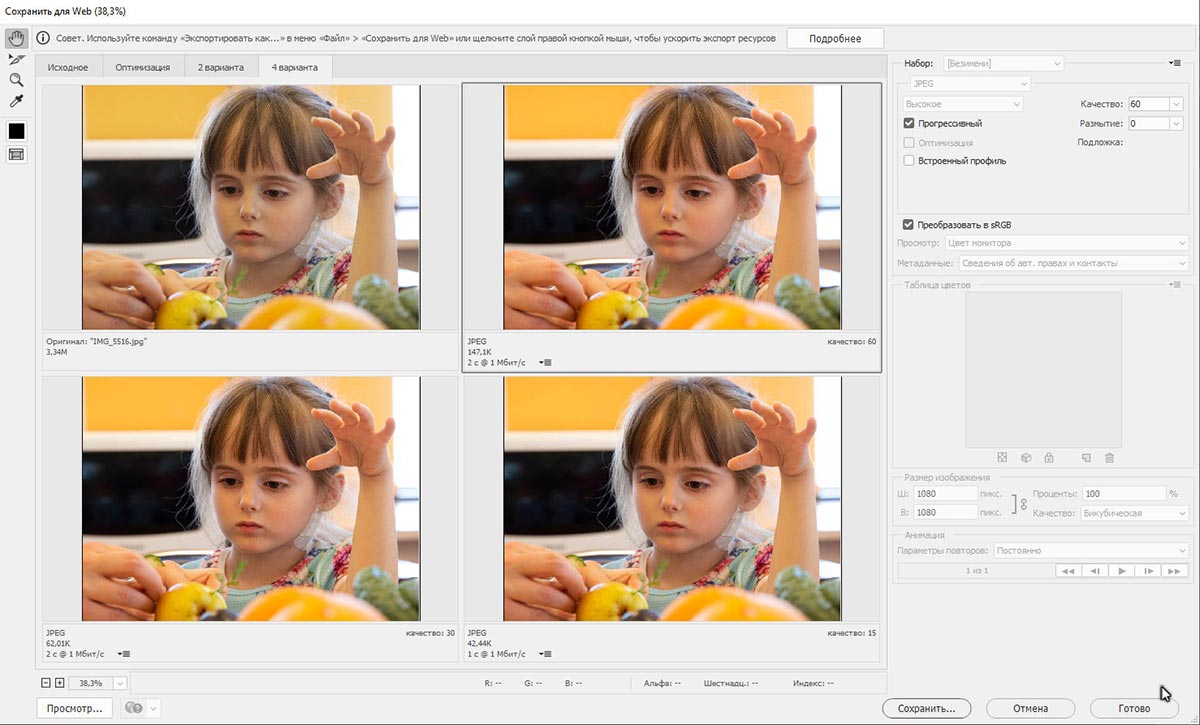Viewport: 1200px width, 725px height.
Task: Open the zoom level 38,3% dropdown
Action: [x=120, y=683]
